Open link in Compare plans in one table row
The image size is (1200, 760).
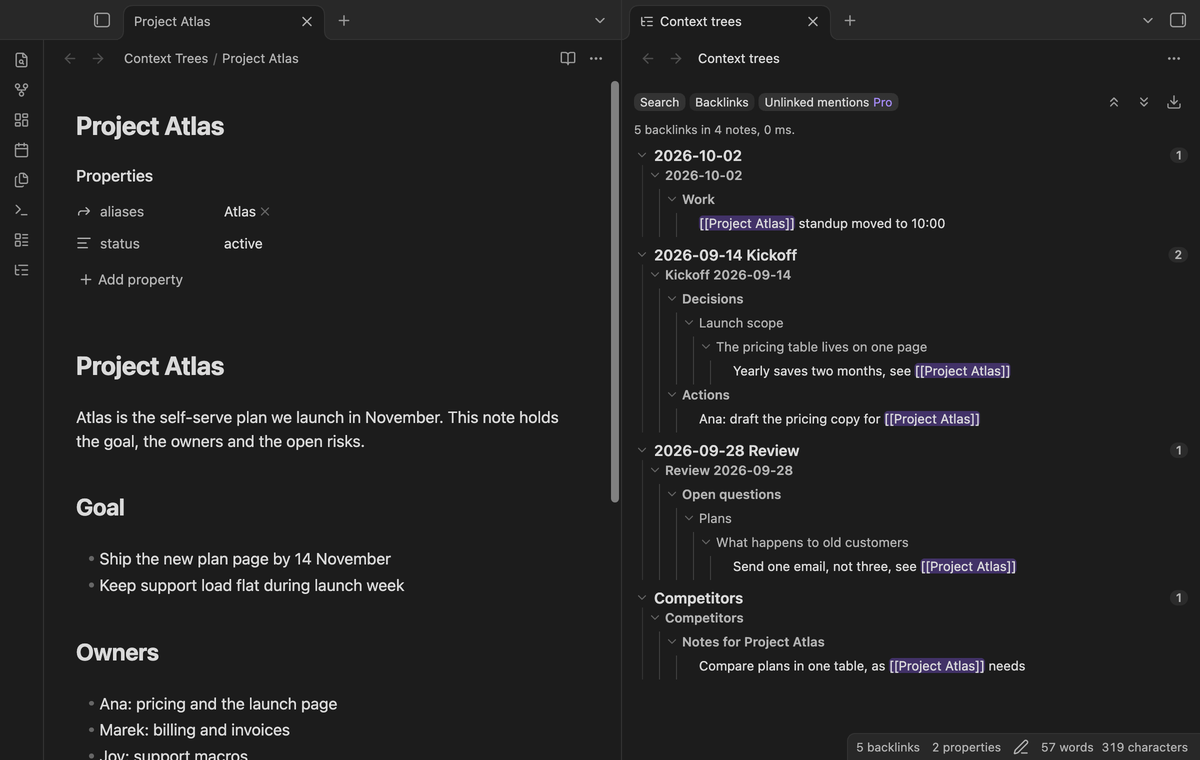[937, 666]
